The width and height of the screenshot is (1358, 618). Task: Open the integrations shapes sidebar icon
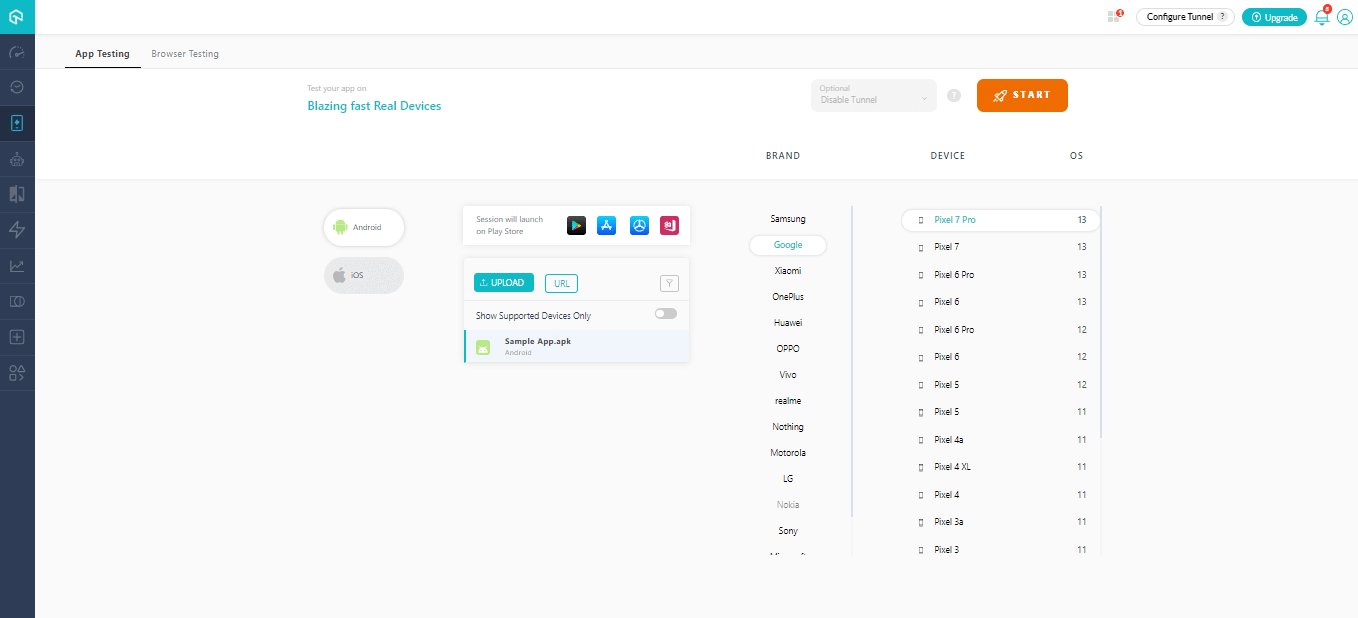point(17,373)
